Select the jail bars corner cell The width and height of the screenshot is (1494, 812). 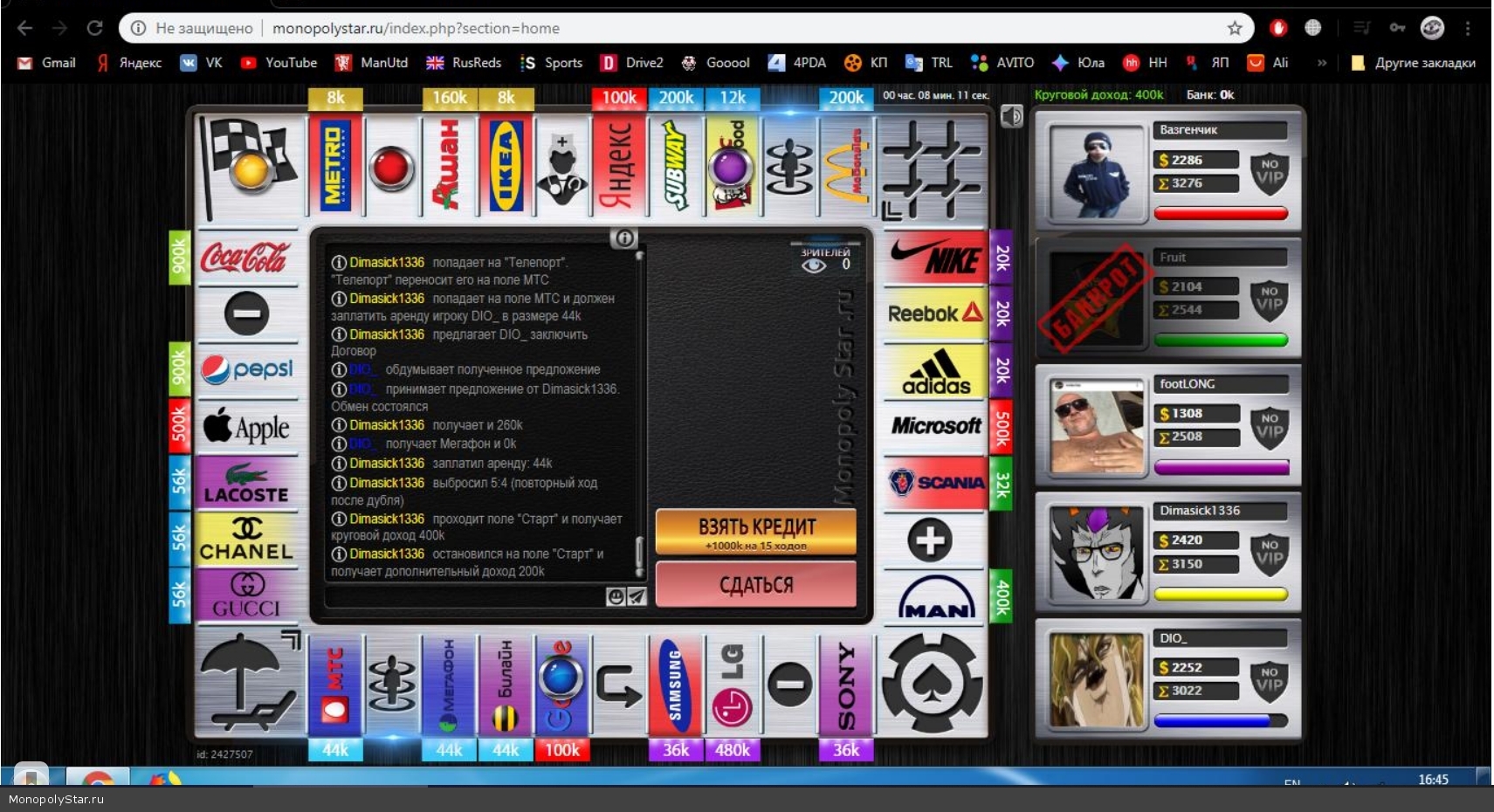tap(932, 167)
